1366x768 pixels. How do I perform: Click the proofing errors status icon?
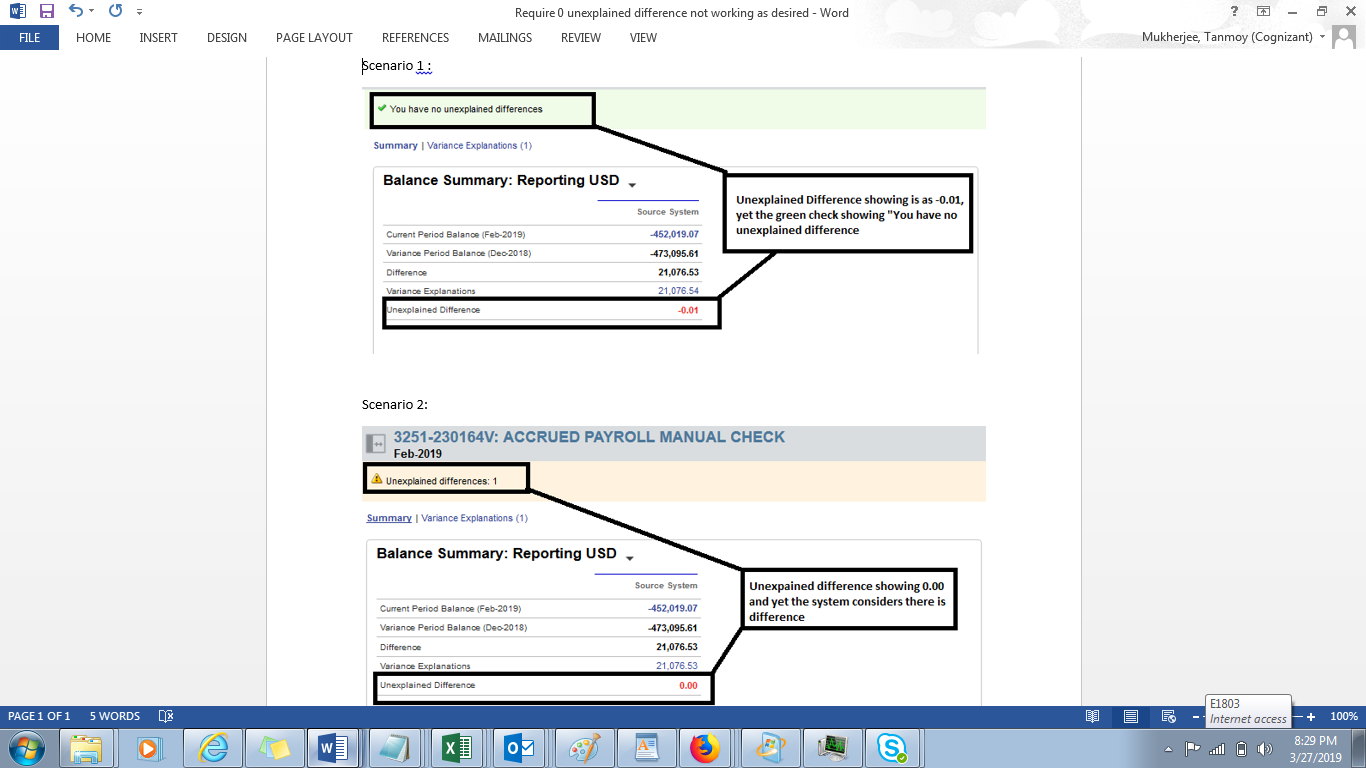166,716
